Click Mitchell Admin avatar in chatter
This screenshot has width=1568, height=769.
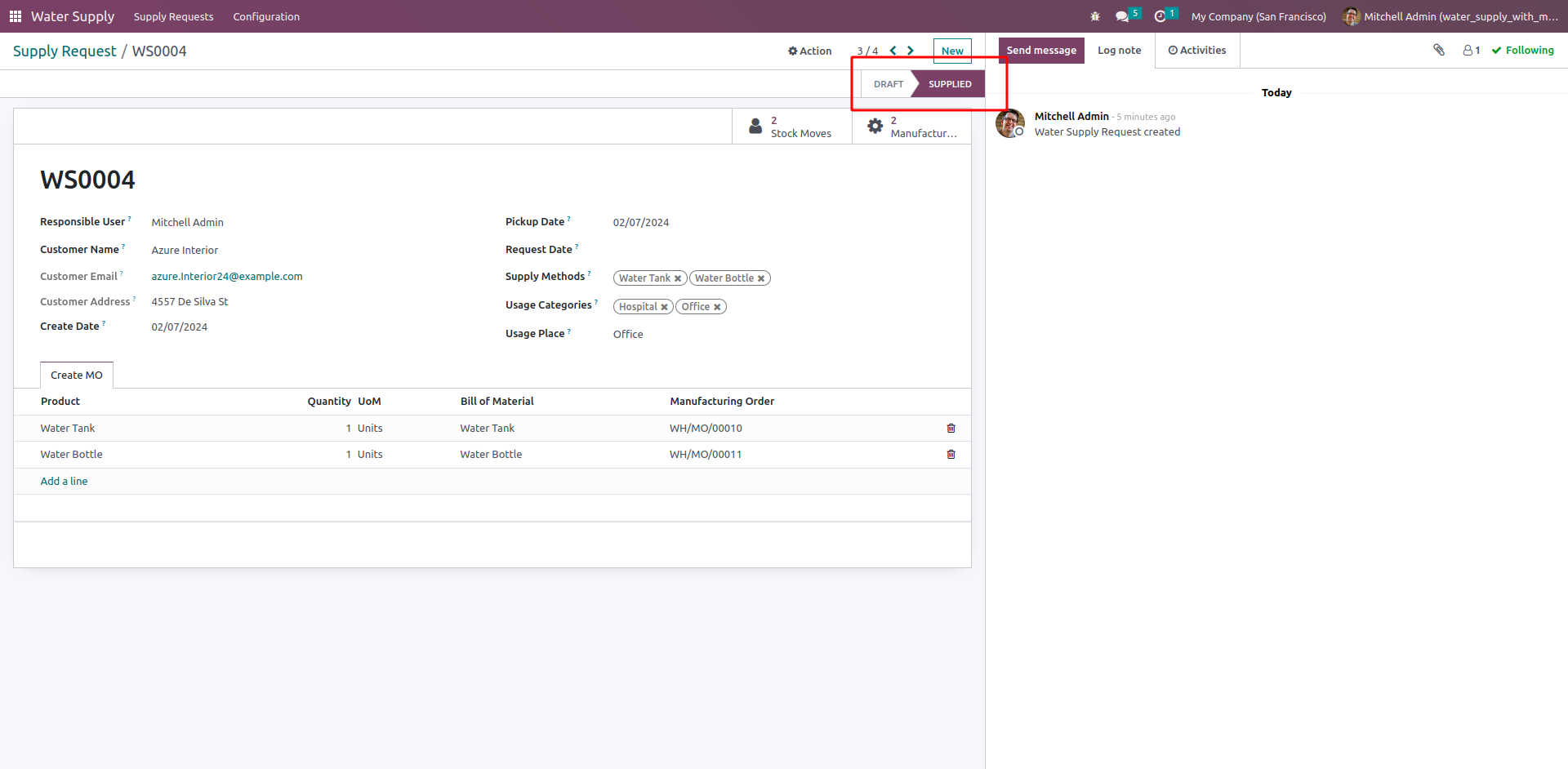point(1010,123)
